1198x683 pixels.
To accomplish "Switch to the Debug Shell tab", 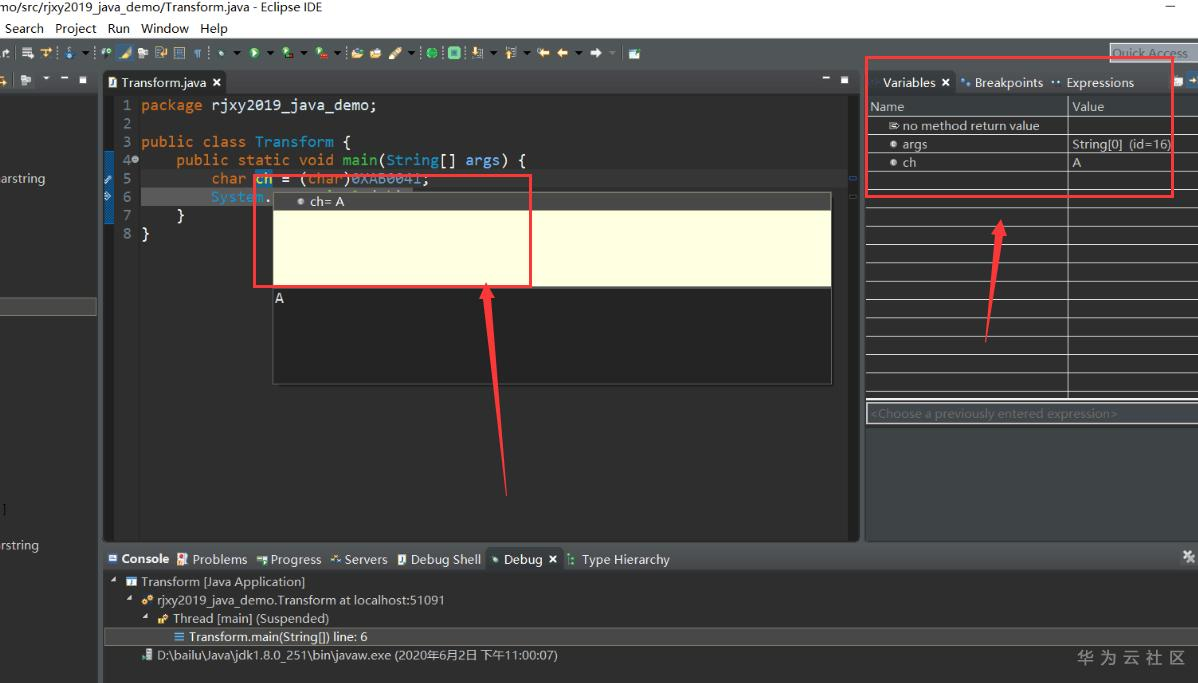I will (x=439, y=559).
